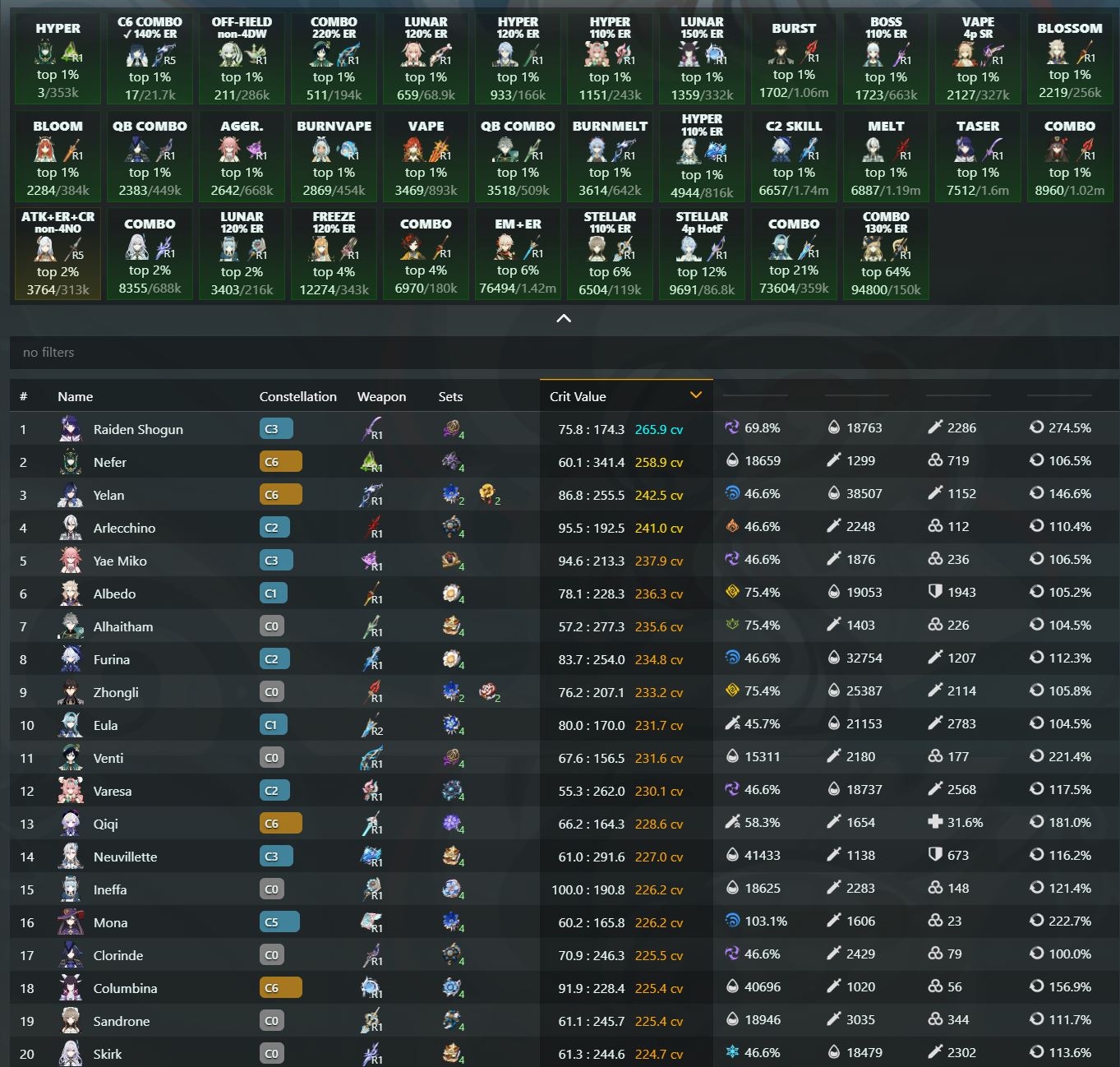
Task: Open the STELLAR 4p HotF card
Action: [702, 254]
